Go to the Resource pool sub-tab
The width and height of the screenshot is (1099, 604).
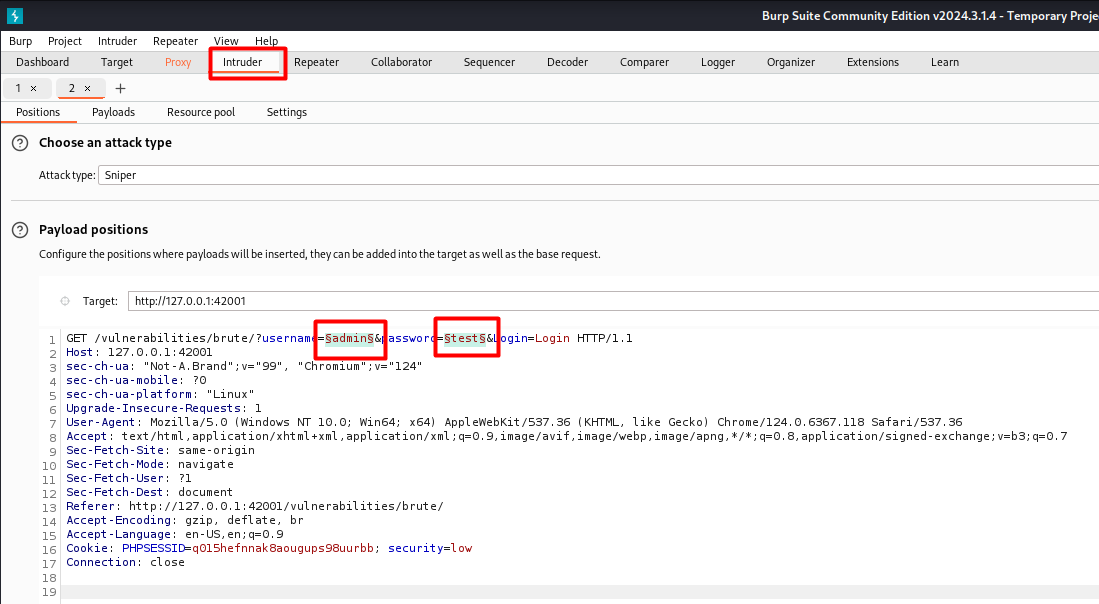[x=201, y=112]
